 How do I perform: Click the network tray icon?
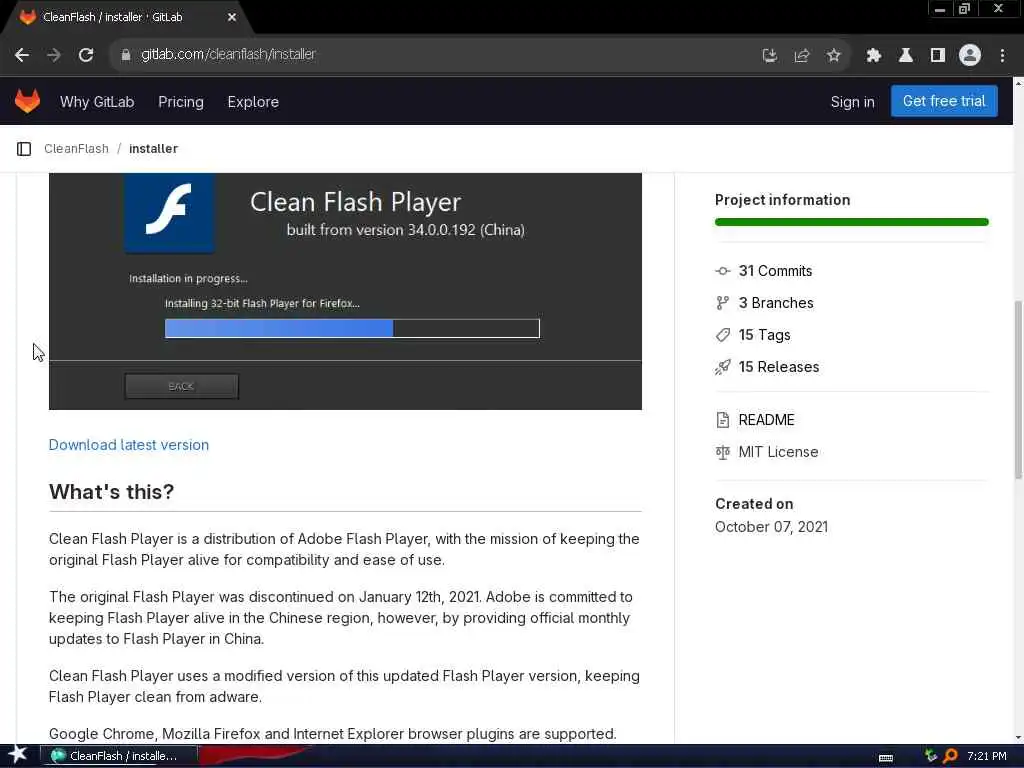[931, 756]
